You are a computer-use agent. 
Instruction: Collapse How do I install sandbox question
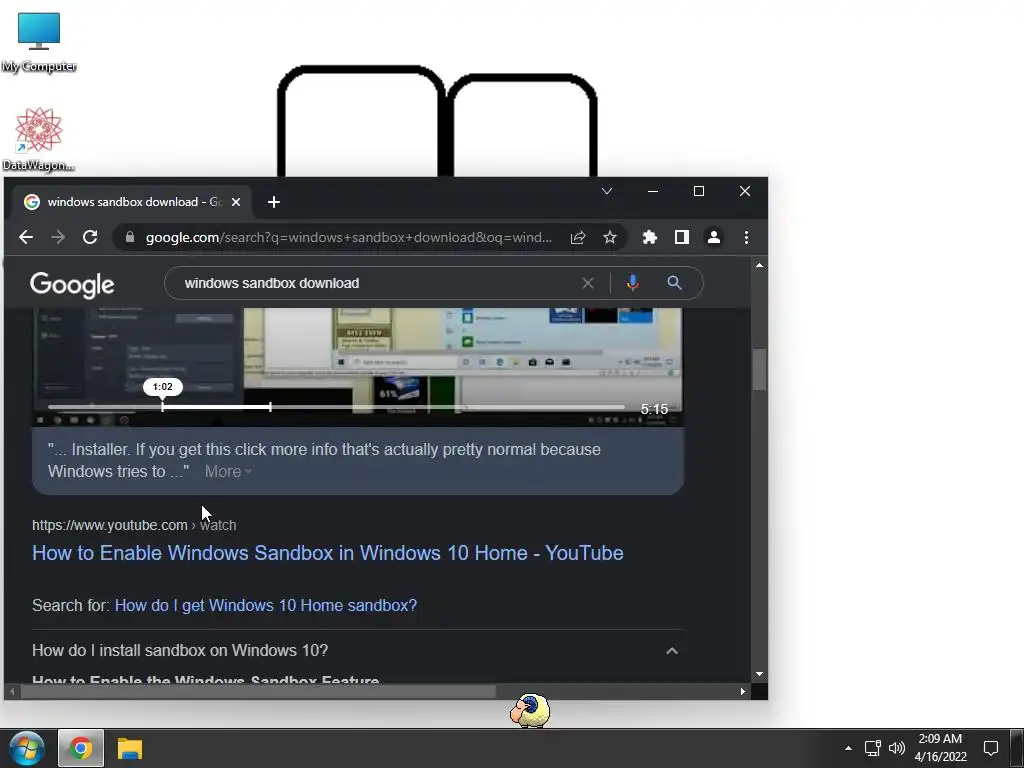pyautogui.click(x=671, y=651)
